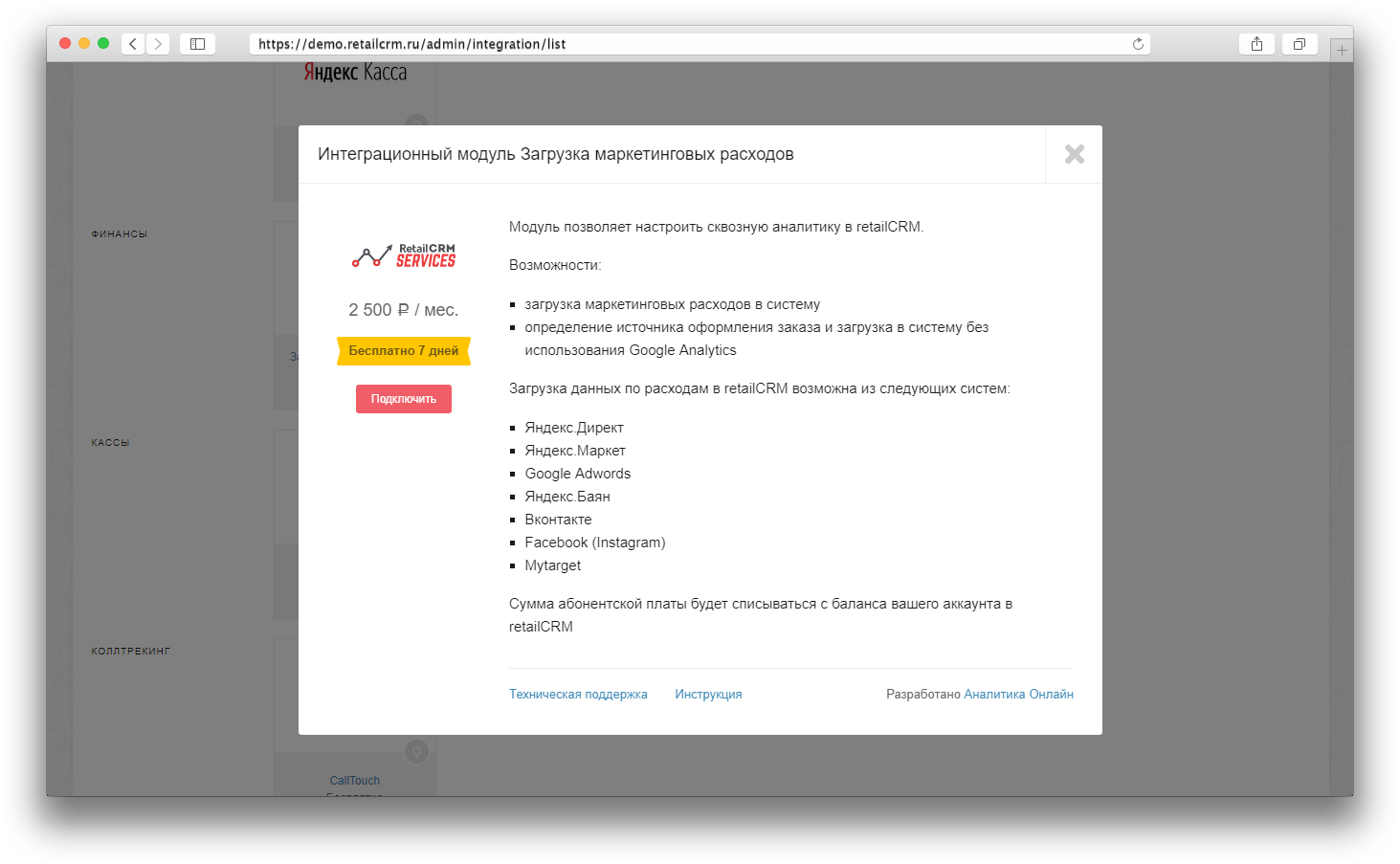Open the Share menu in Safari
1400x864 pixels.
click(x=1256, y=44)
